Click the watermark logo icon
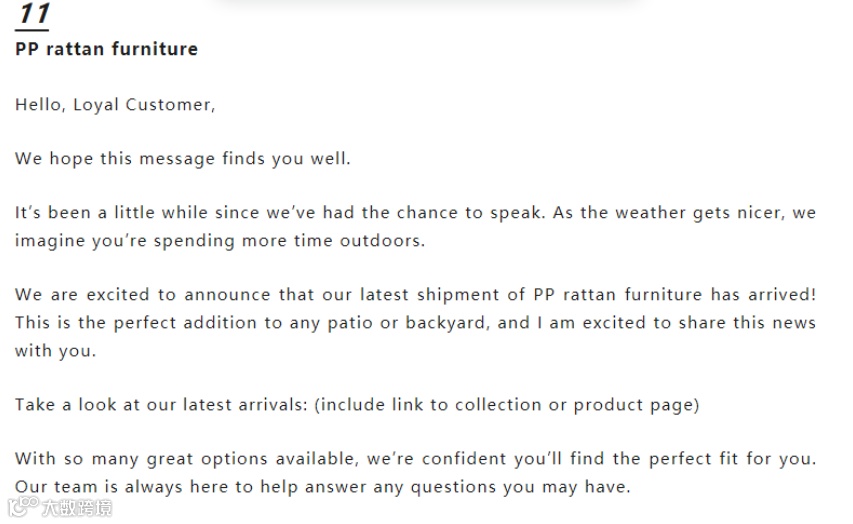This screenshot has height=524, width=853. point(23,507)
